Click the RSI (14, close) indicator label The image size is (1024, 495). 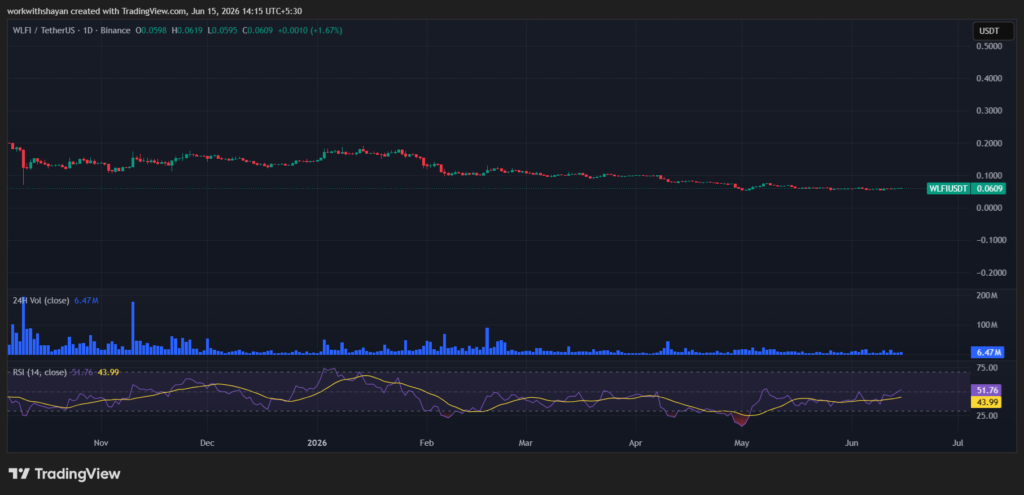coord(39,372)
